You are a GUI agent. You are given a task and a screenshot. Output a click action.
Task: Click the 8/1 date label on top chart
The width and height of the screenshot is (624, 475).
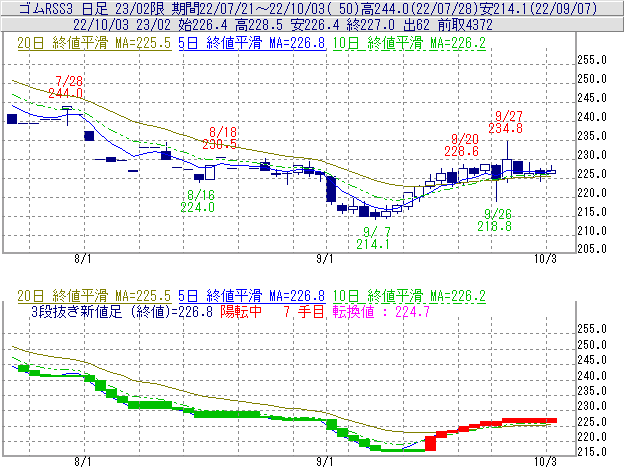pyautogui.click(x=83, y=259)
